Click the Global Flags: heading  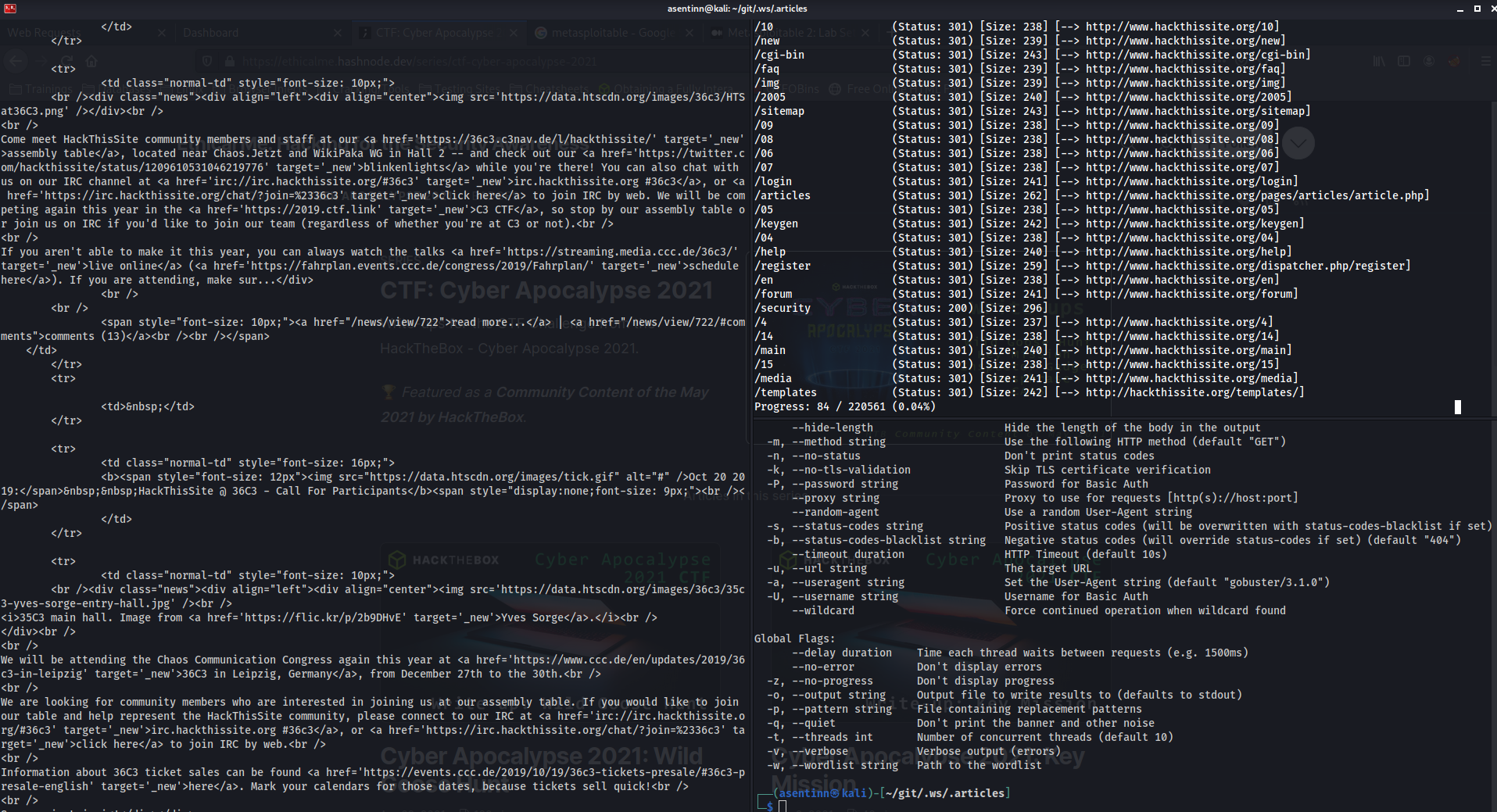click(x=794, y=639)
